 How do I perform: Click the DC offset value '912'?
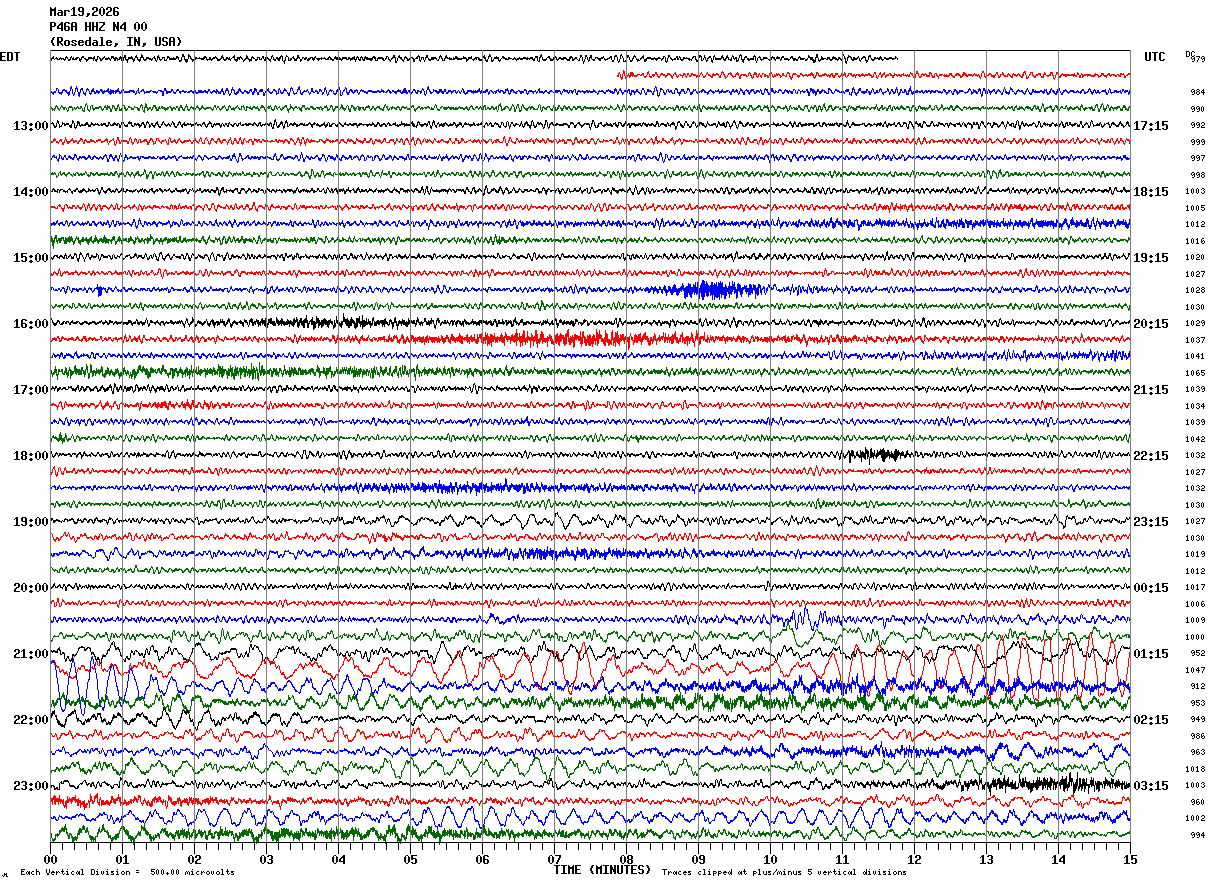(x=1197, y=687)
